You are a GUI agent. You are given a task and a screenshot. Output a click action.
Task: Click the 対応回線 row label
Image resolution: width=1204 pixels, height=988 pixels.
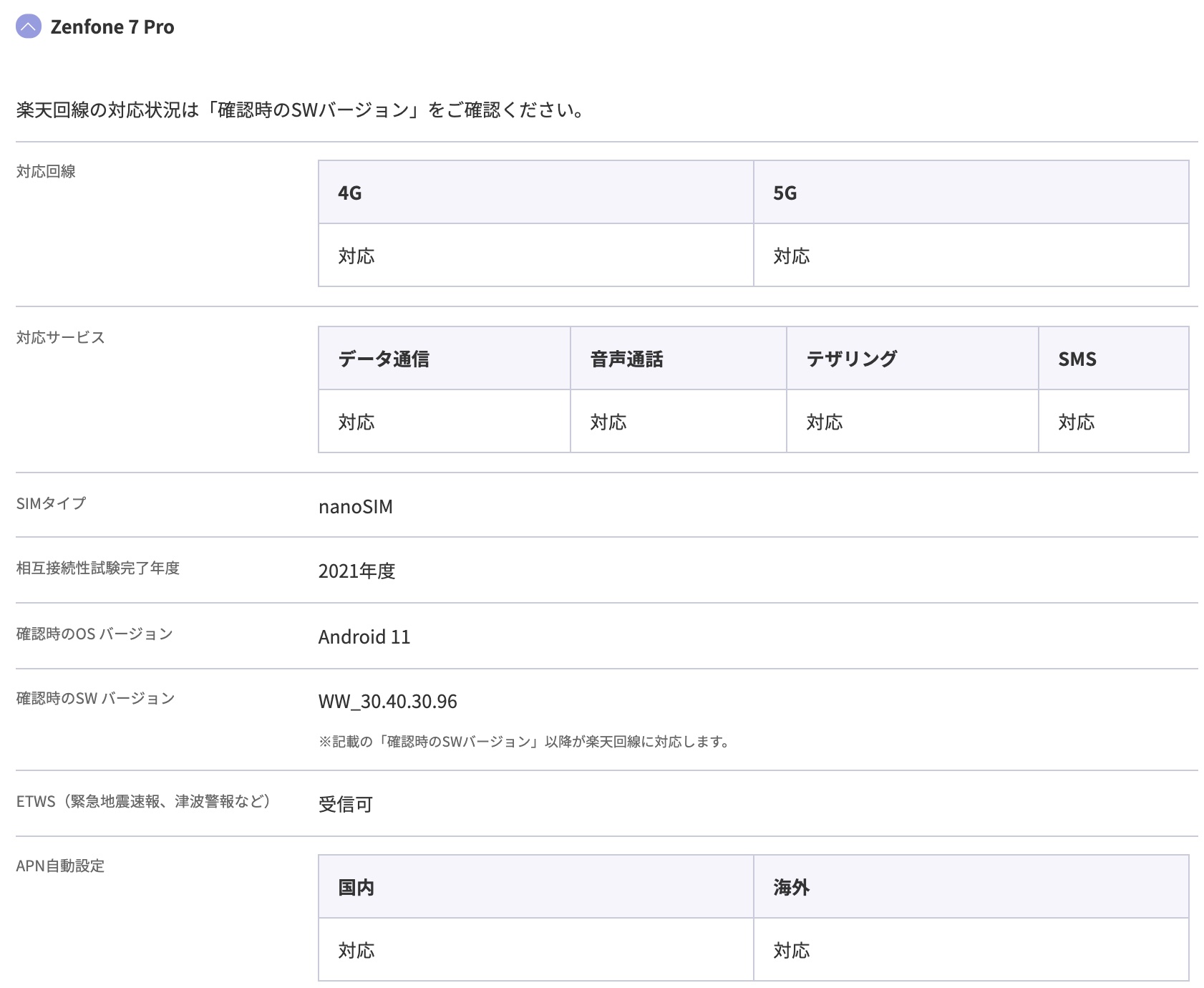point(46,171)
